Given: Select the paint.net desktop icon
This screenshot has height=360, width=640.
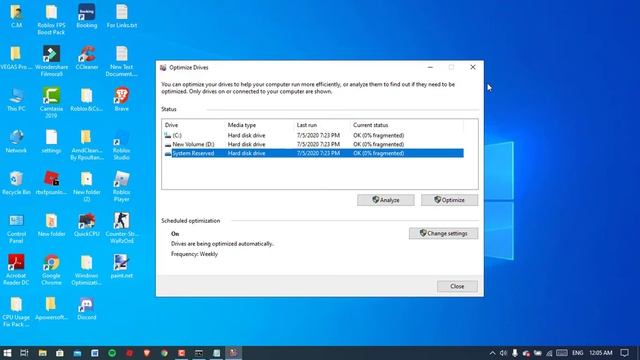Looking at the screenshot, I should click(x=122, y=267).
